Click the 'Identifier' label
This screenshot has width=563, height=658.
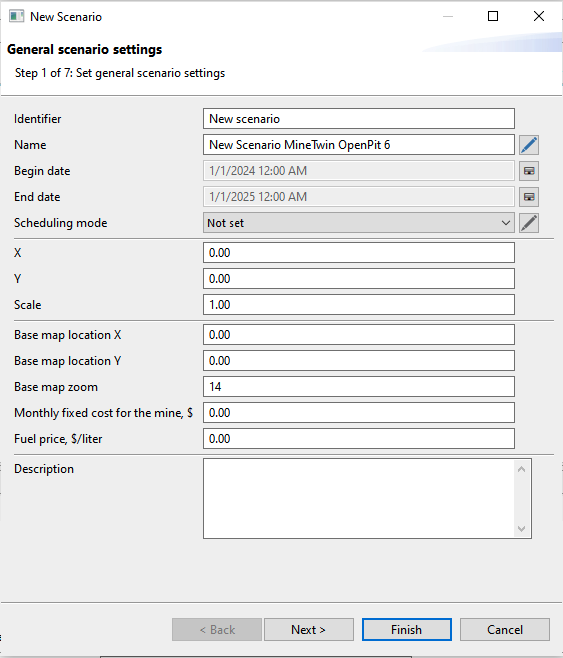pyautogui.click(x=38, y=119)
